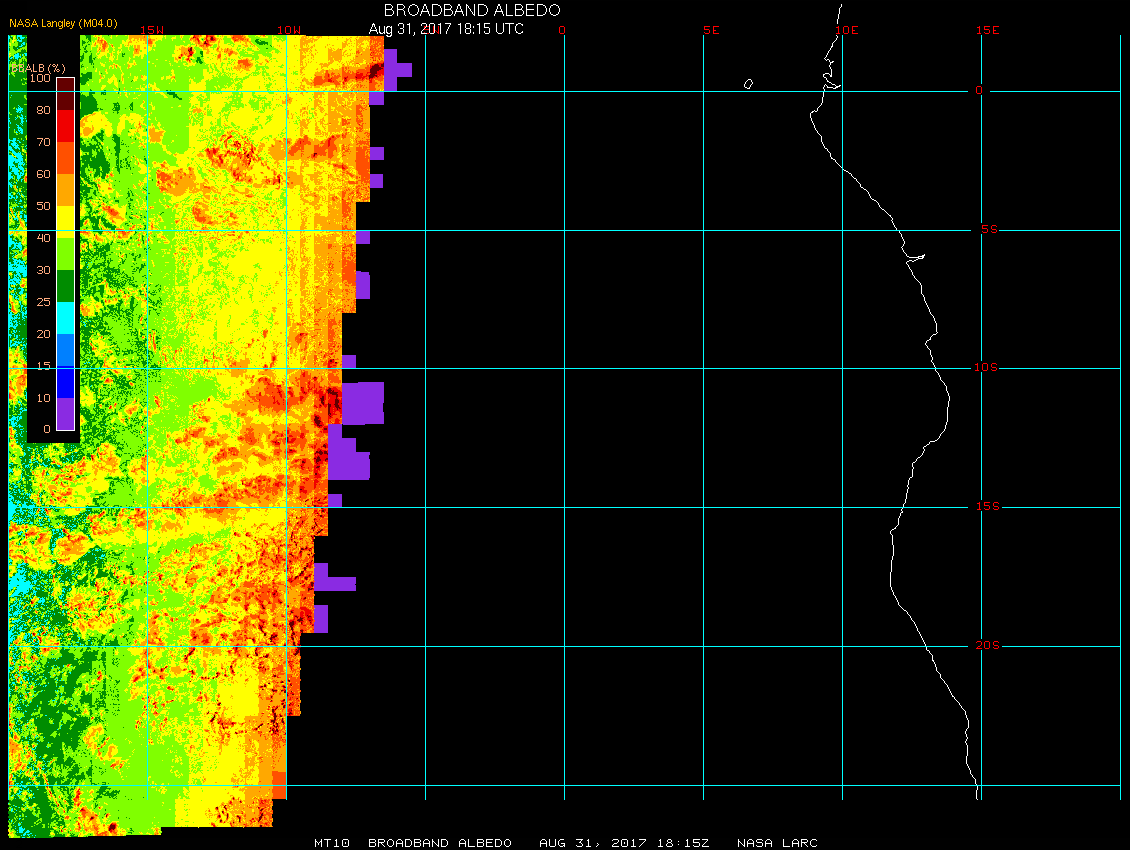Click the 5S latitude label
The height and width of the screenshot is (850, 1130).
click(989, 229)
